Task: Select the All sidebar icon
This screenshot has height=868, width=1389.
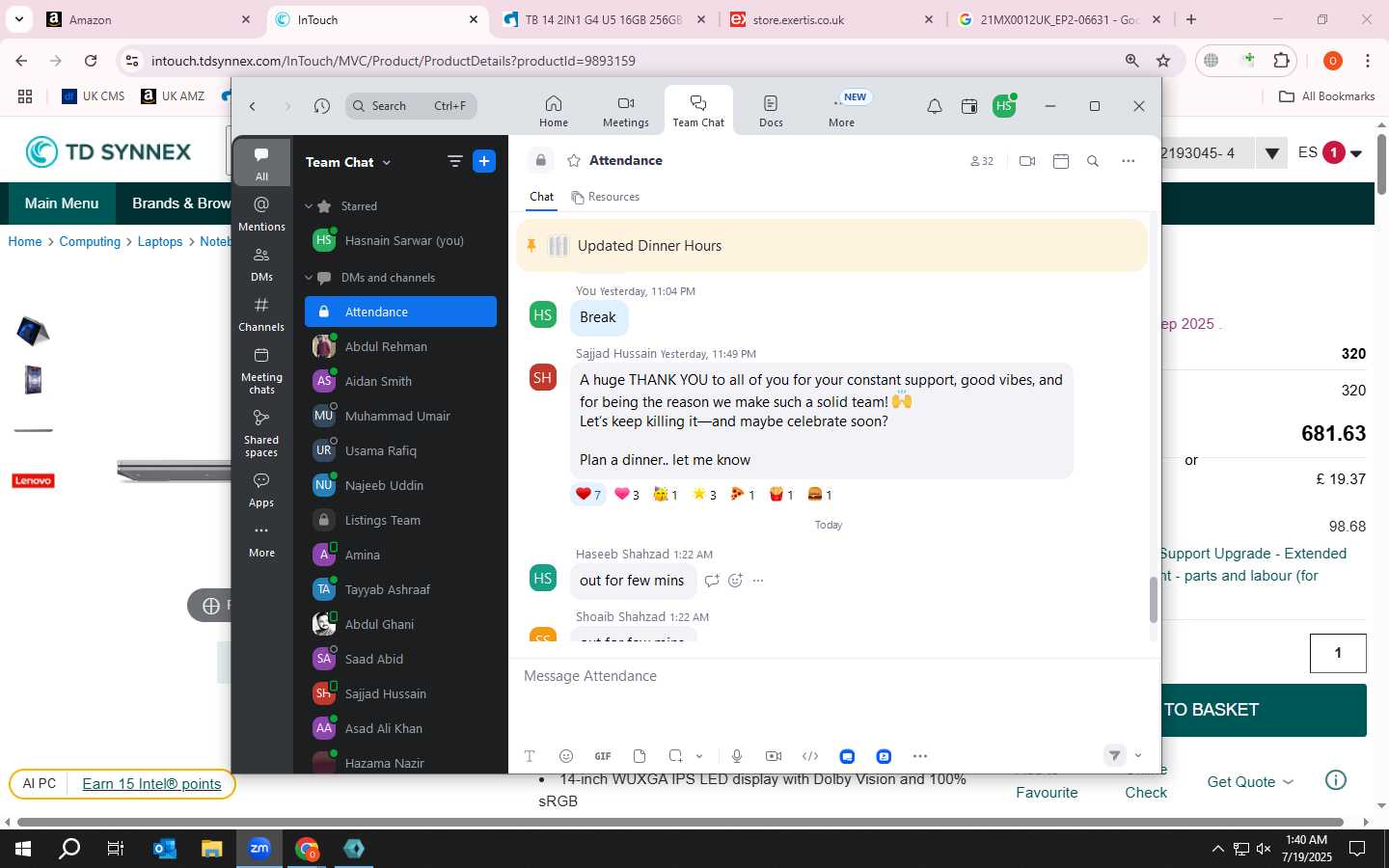Action: point(261,163)
